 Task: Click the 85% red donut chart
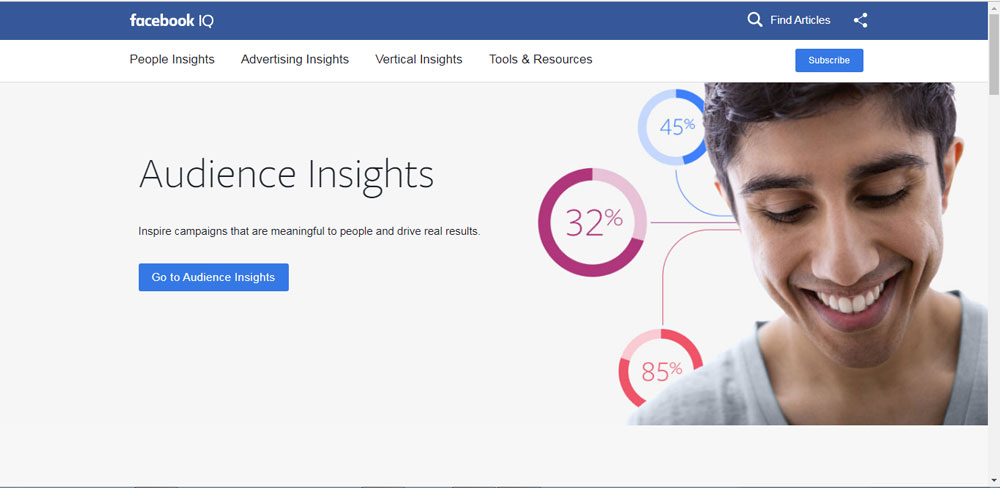coord(660,370)
